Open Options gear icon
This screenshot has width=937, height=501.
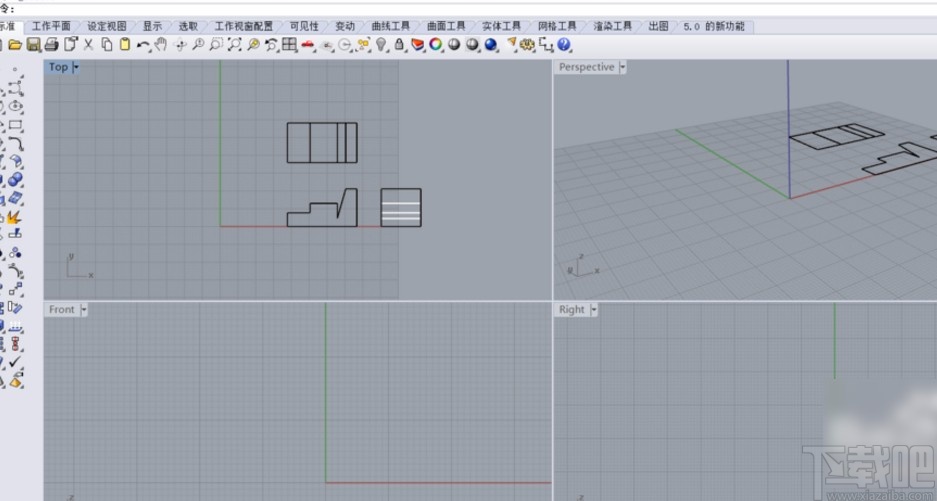point(527,45)
